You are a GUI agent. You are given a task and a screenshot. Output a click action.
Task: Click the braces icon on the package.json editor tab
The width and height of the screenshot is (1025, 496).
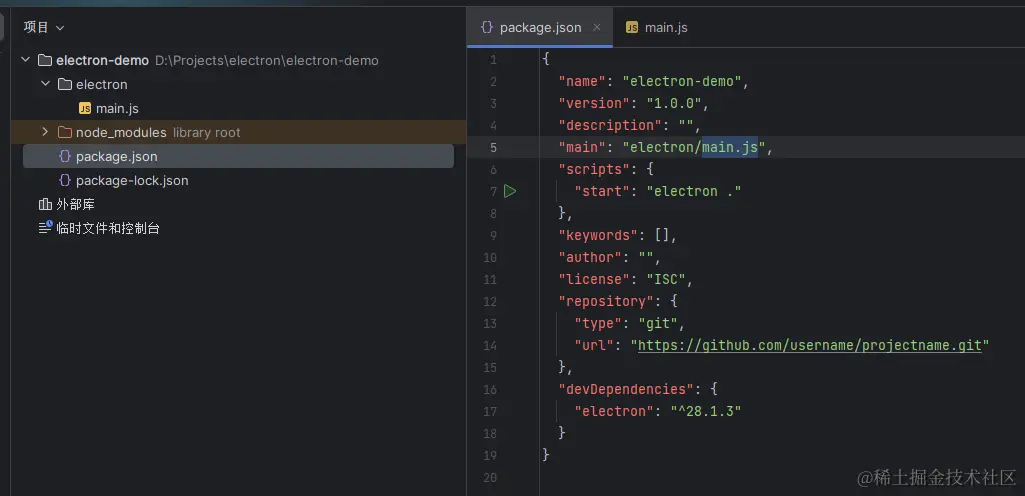[487, 27]
